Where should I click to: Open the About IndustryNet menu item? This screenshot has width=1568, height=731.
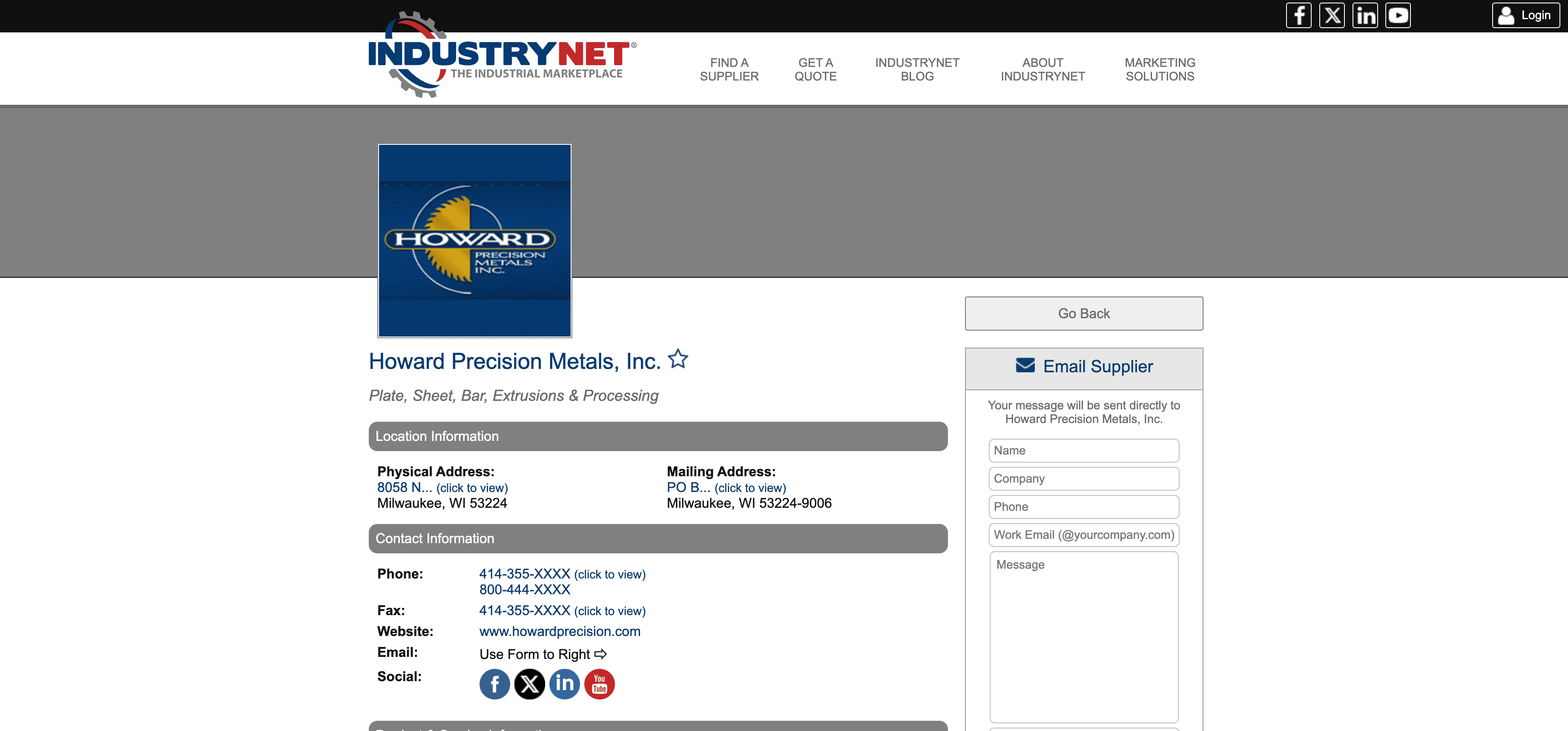click(x=1042, y=69)
